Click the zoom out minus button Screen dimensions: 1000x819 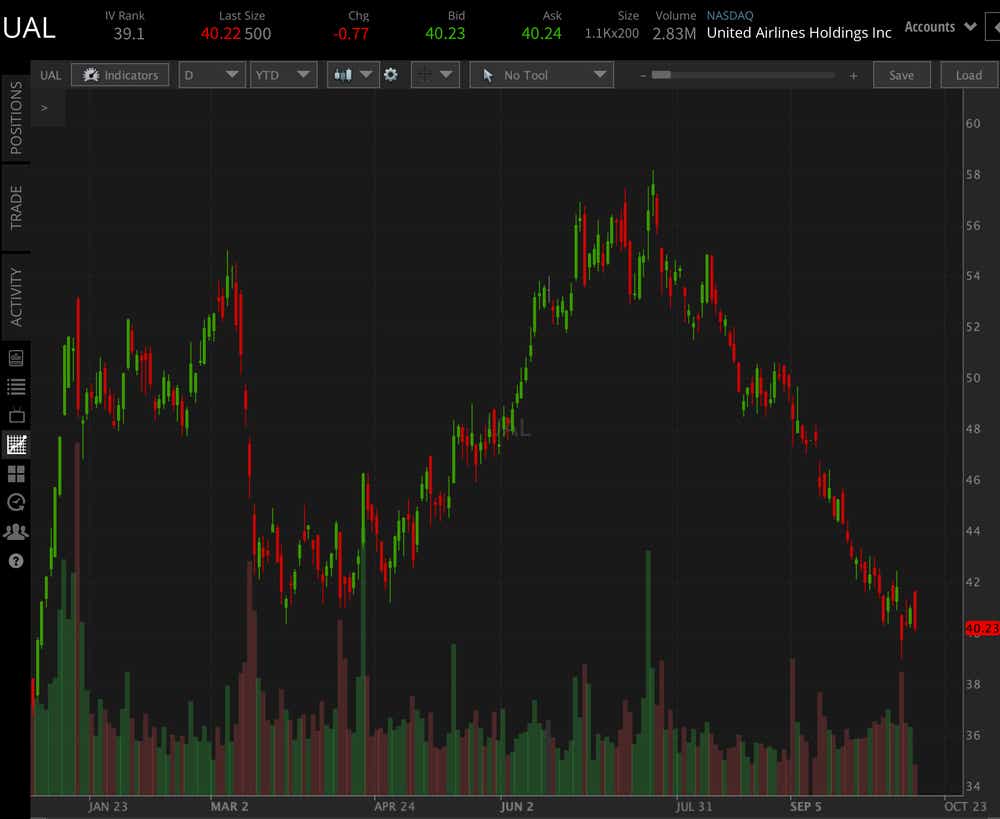643,76
